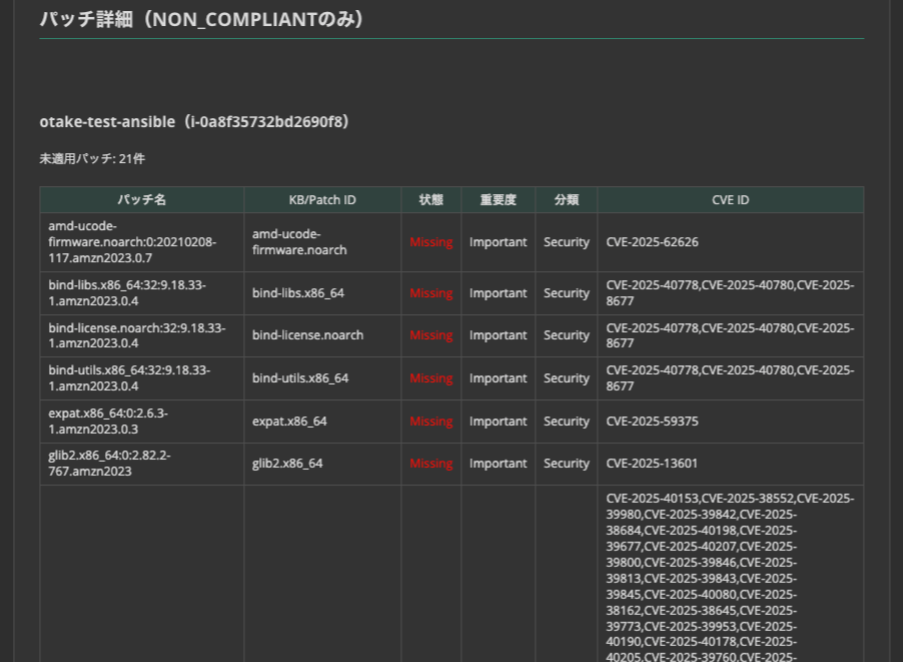Viewport: 903px width, 662px height.
Task: Click Security classification in the glib2 row
Action: pos(566,464)
